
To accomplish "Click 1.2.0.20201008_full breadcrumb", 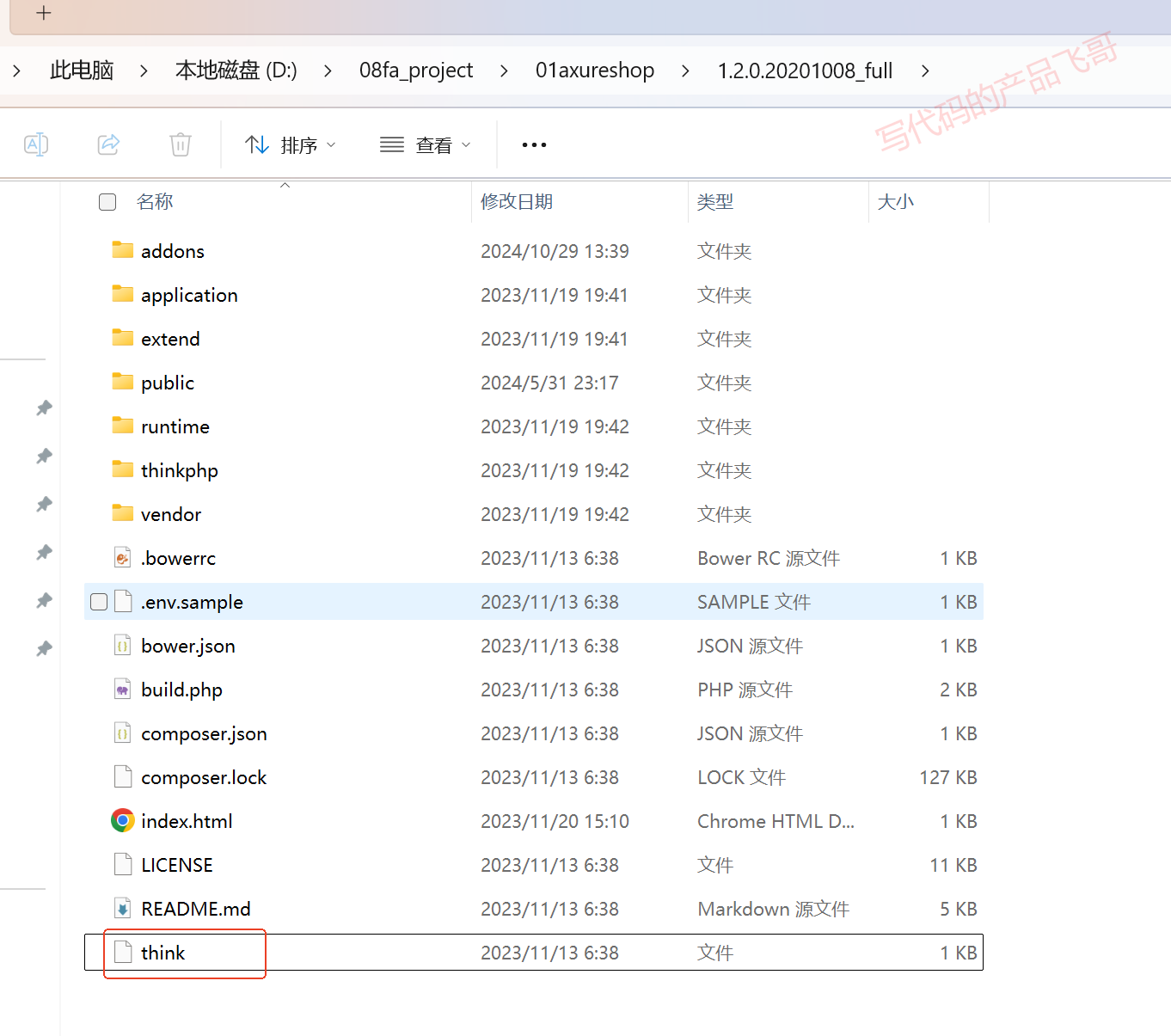I will (806, 70).
